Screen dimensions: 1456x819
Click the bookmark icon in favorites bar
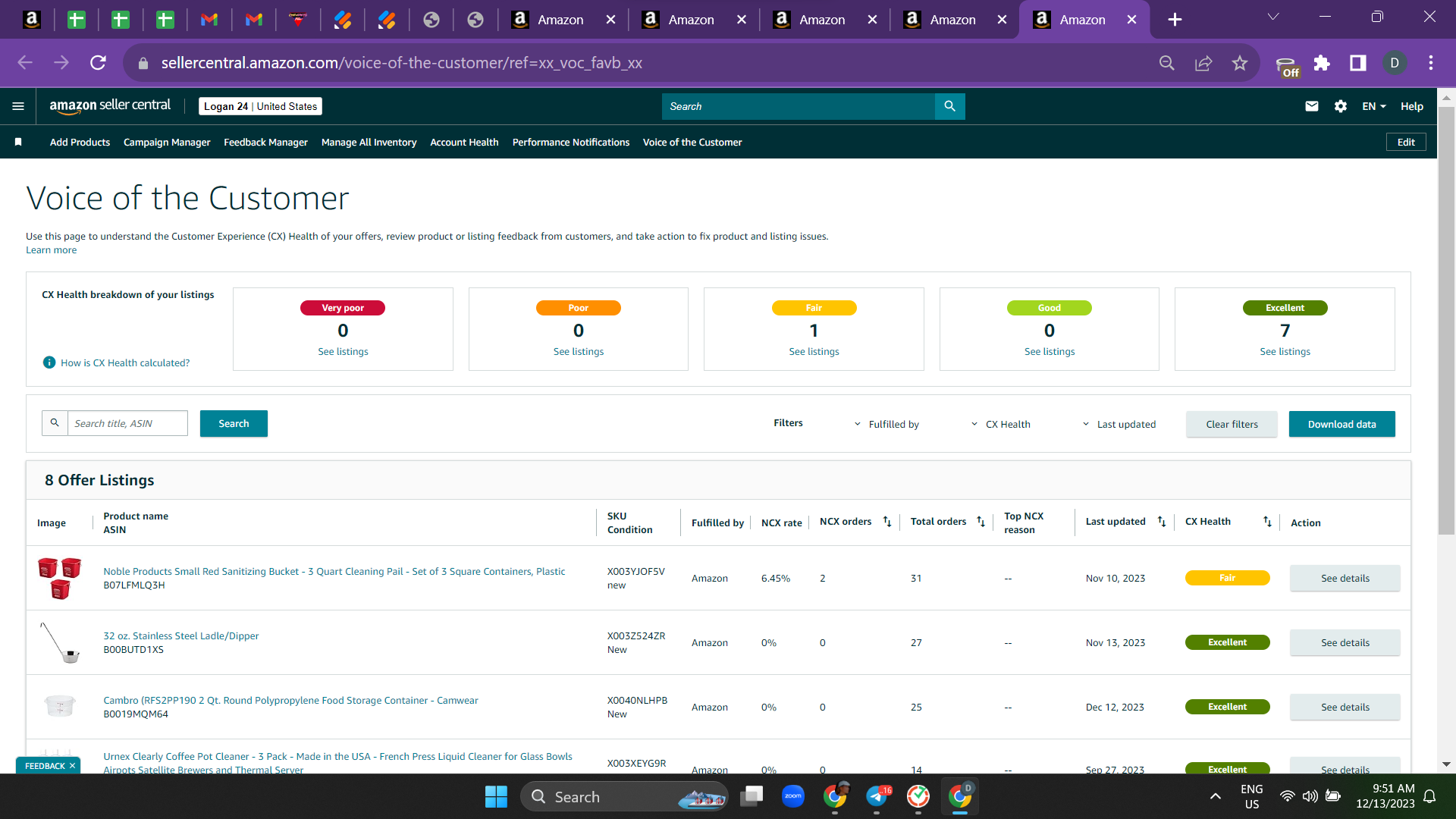tap(18, 142)
